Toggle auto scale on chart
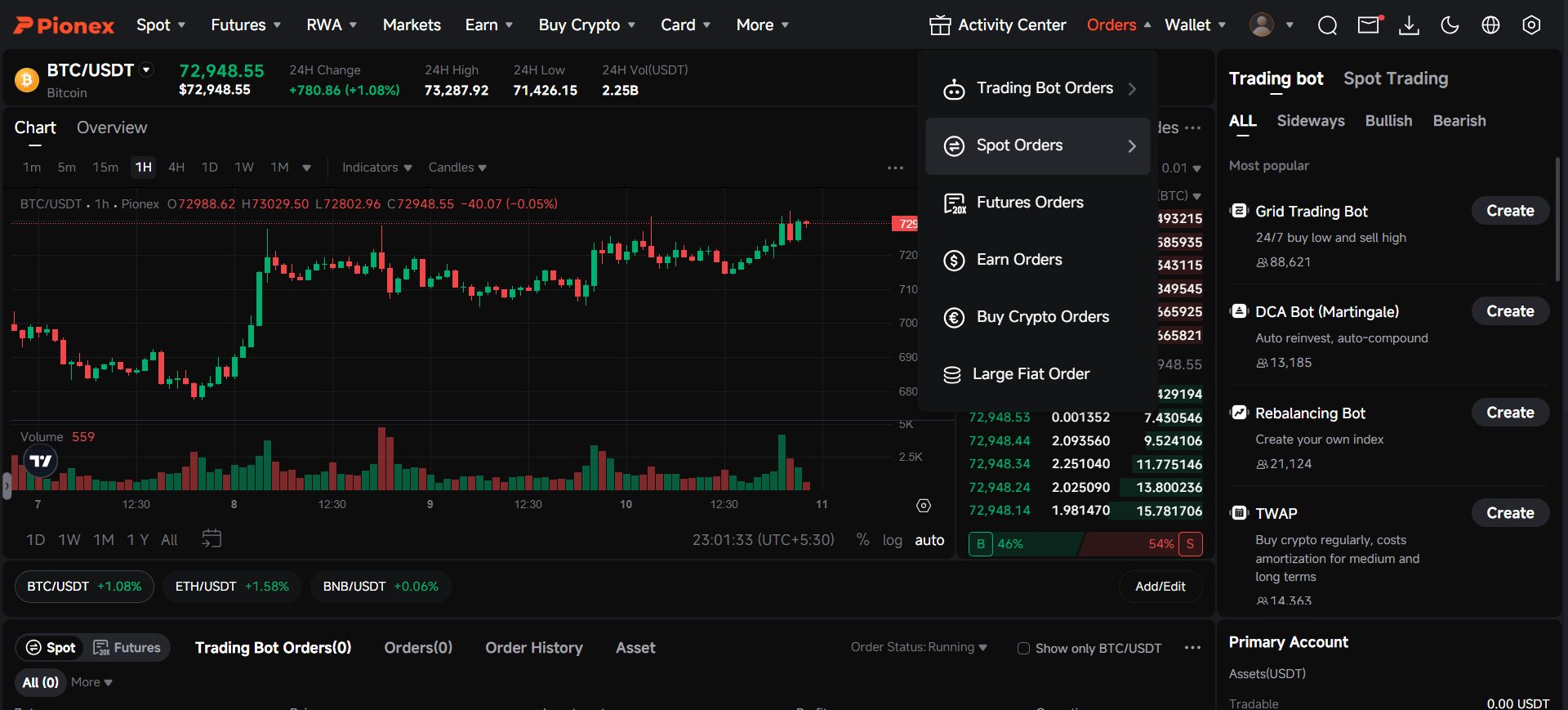Viewport: 1568px width, 710px height. pos(929,540)
